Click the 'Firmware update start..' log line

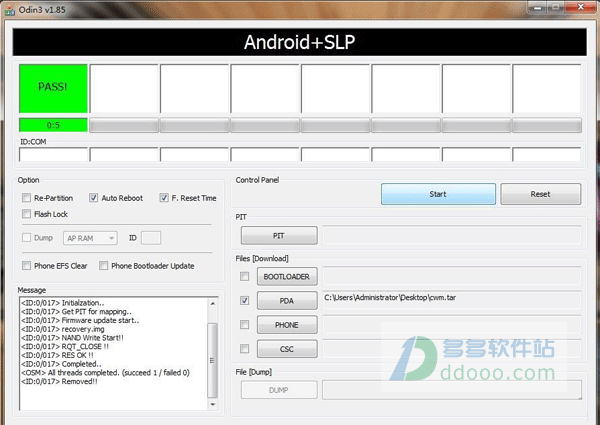click(x=80, y=320)
